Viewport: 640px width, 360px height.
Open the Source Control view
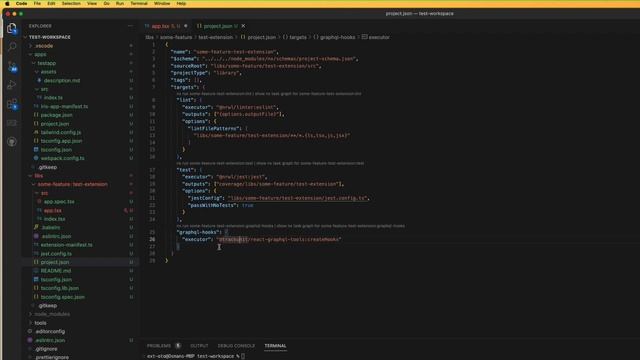click(x=12, y=67)
